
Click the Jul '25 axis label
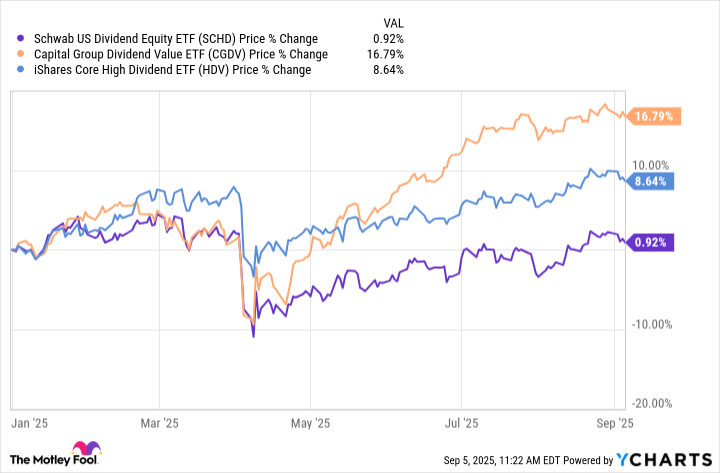tap(461, 423)
